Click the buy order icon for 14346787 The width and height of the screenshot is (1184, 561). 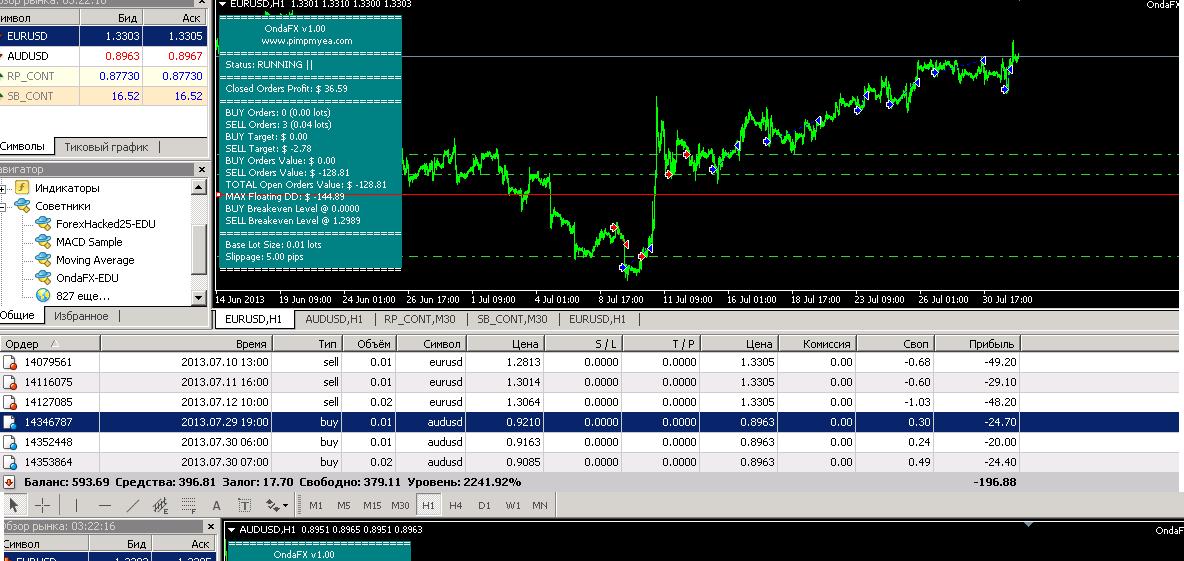[10, 422]
